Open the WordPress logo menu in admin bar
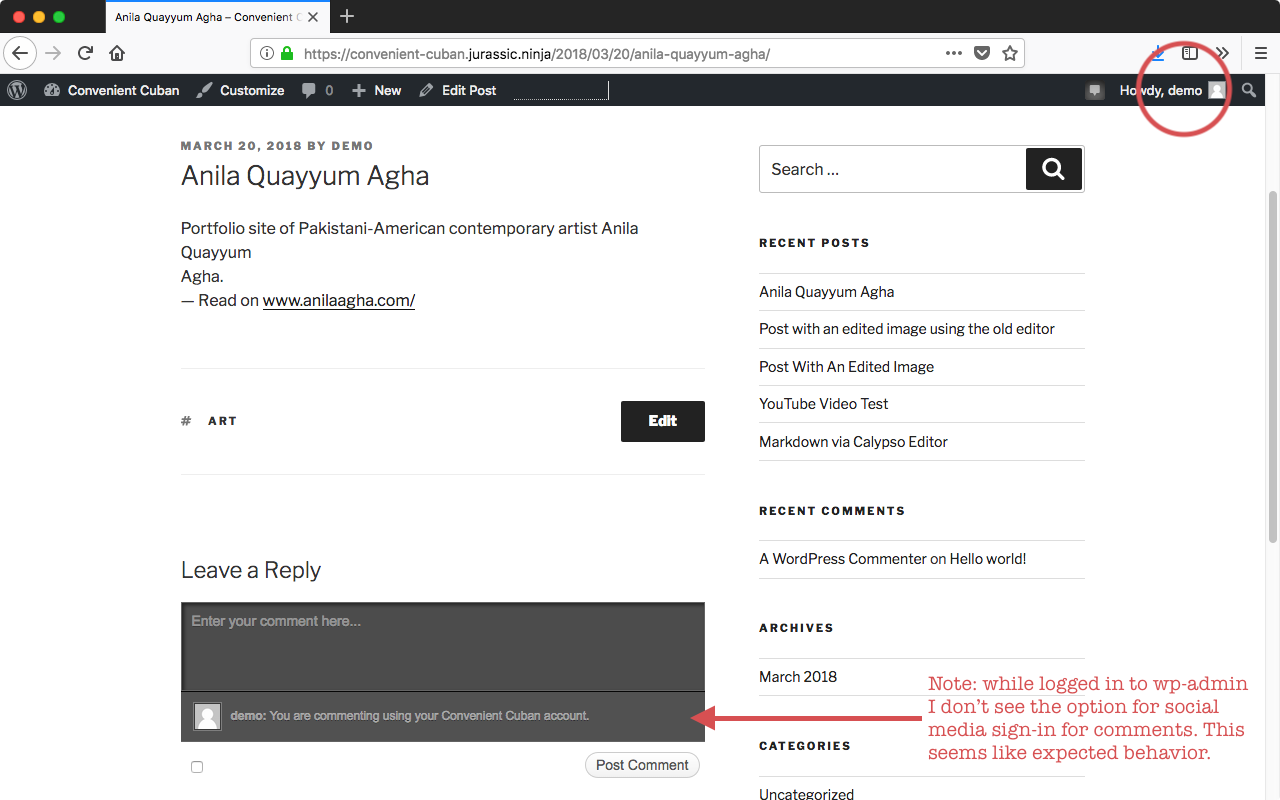 point(17,90)
